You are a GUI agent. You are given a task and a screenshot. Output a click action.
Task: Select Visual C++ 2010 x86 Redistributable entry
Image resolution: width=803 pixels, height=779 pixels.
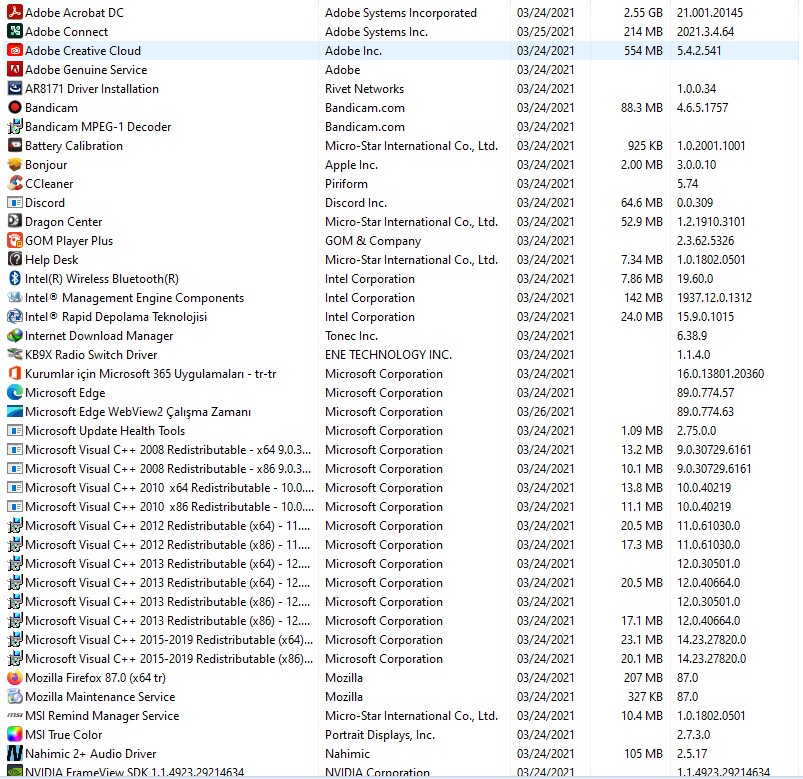pos(169,507)
